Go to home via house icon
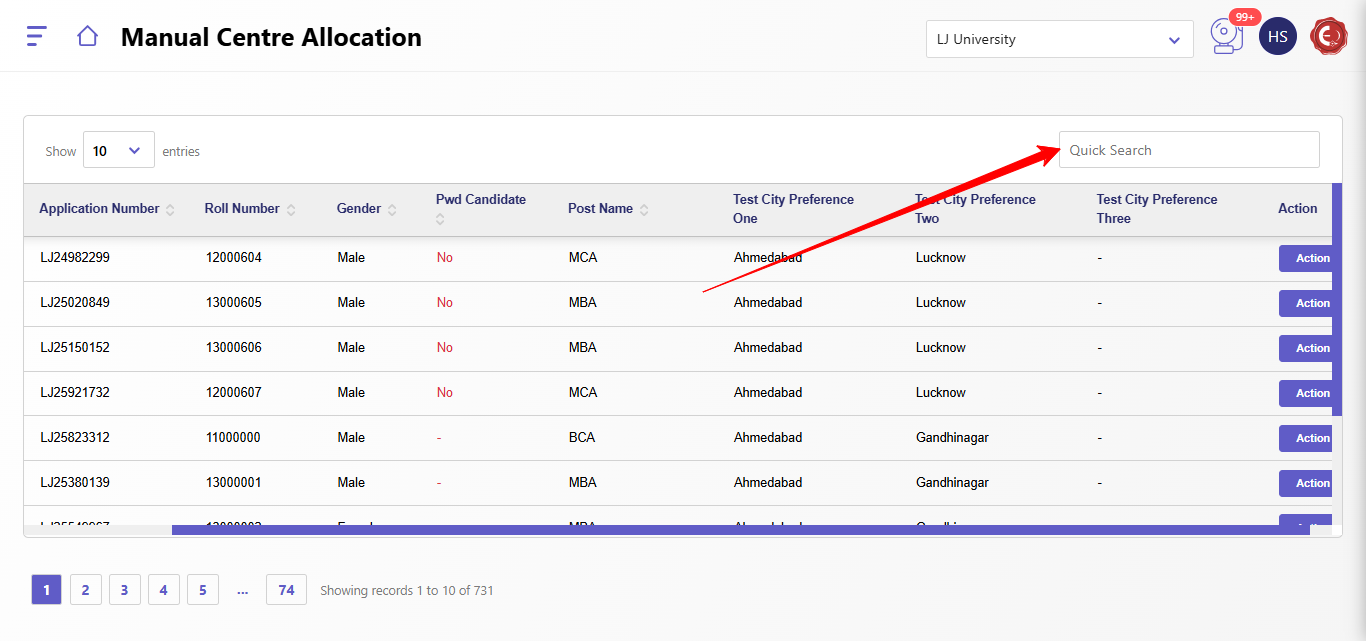This screenshot has width=1366, height=641. pos(87,37)
